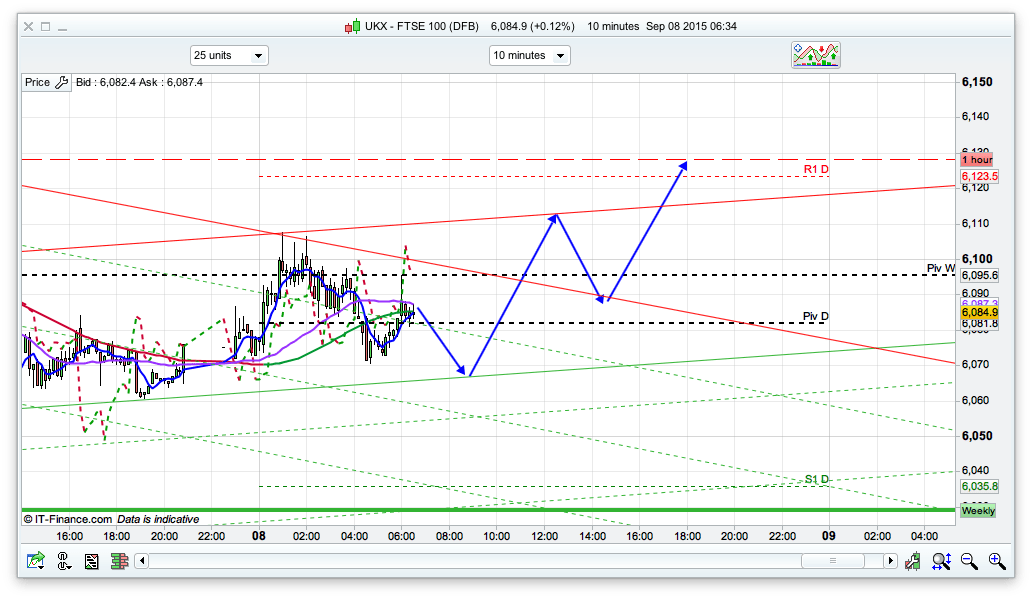This screenshot has width=1032, height=599.
Task: Click the icon left of the zoom magnifiers
Action: (x=913, y=561)
